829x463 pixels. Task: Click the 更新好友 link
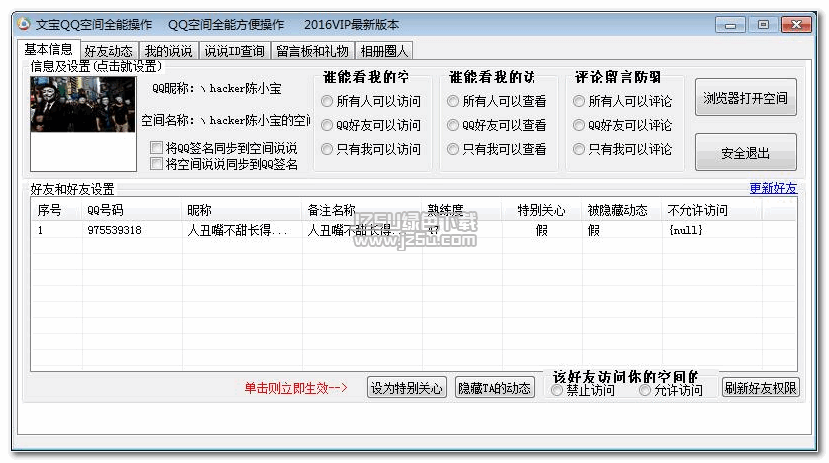[773, 188]
